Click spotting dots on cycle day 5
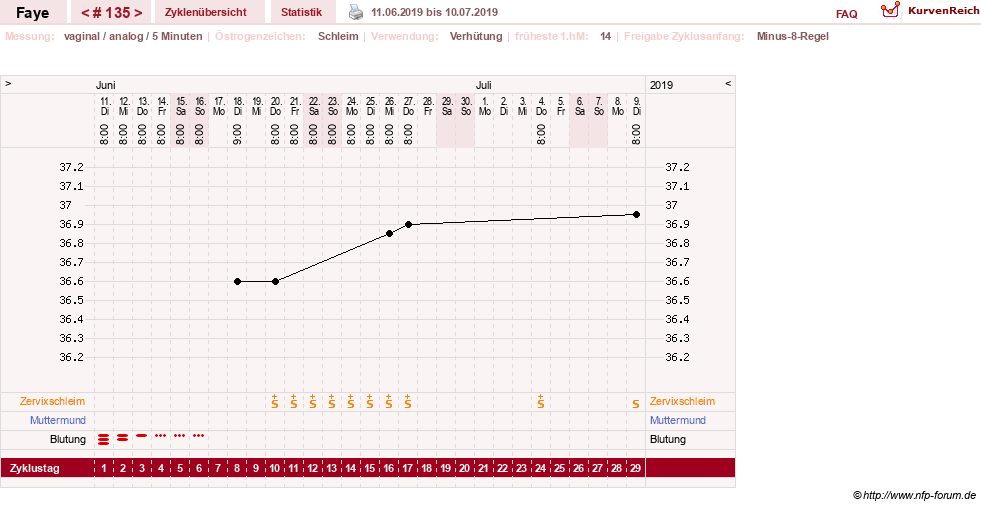 pos(180,435)
